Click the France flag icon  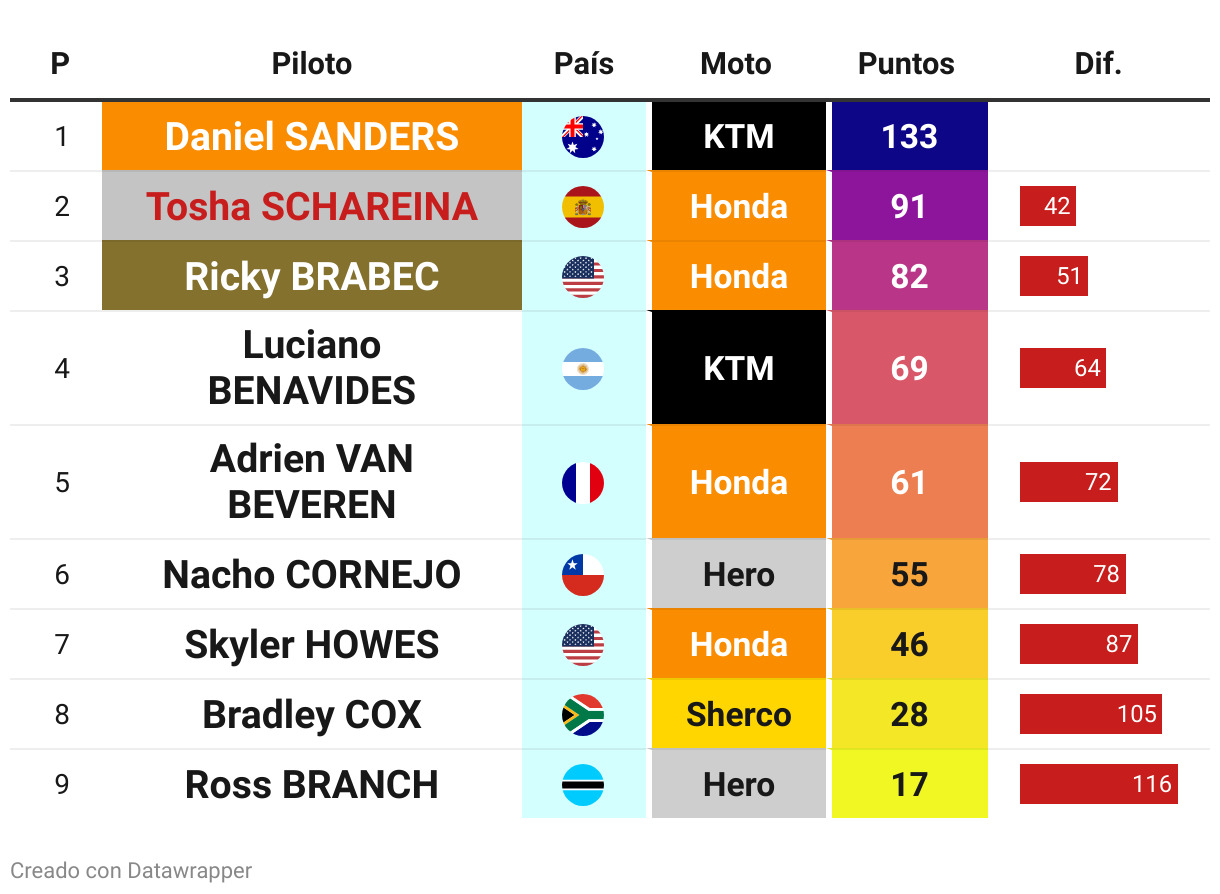coord(583,482)
